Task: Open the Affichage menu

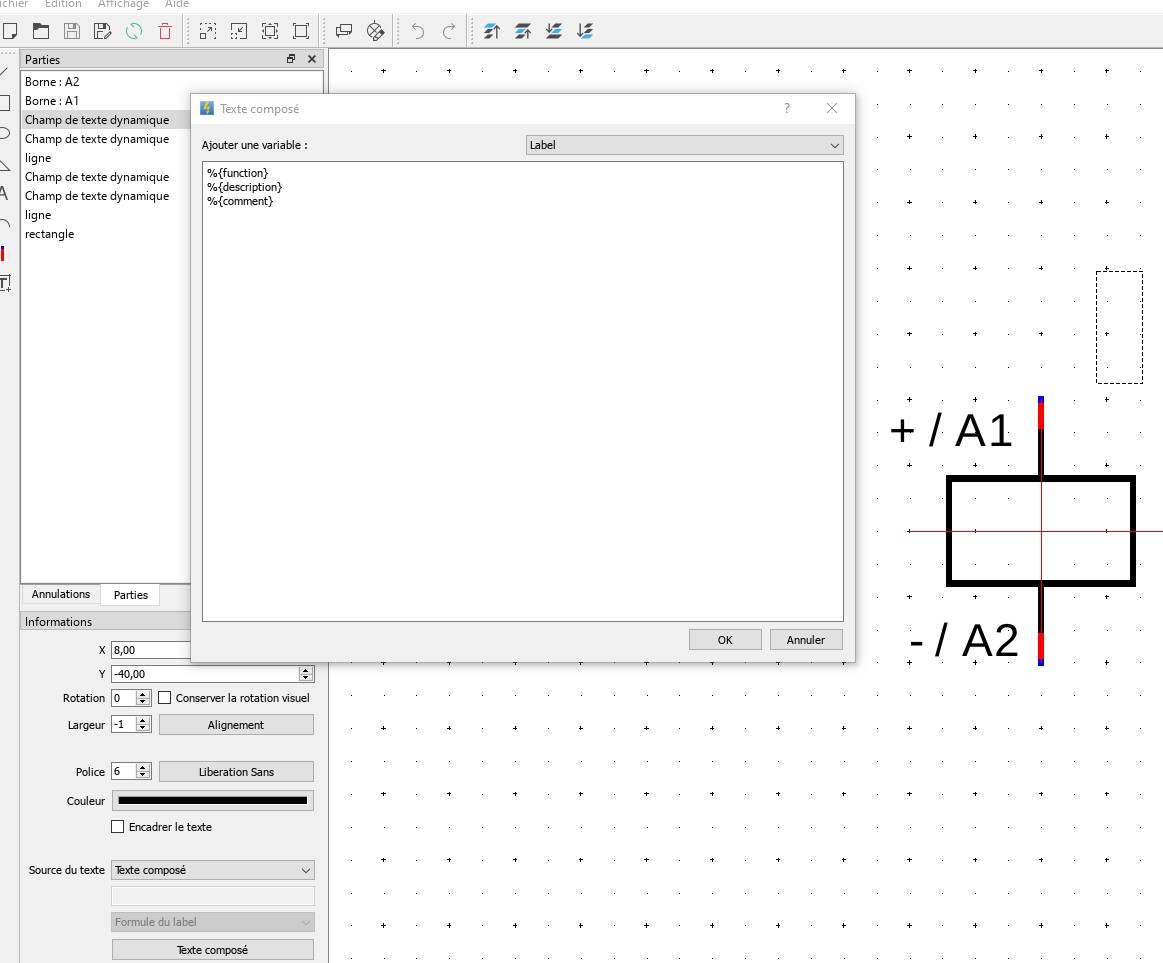Action: (123, 5)
